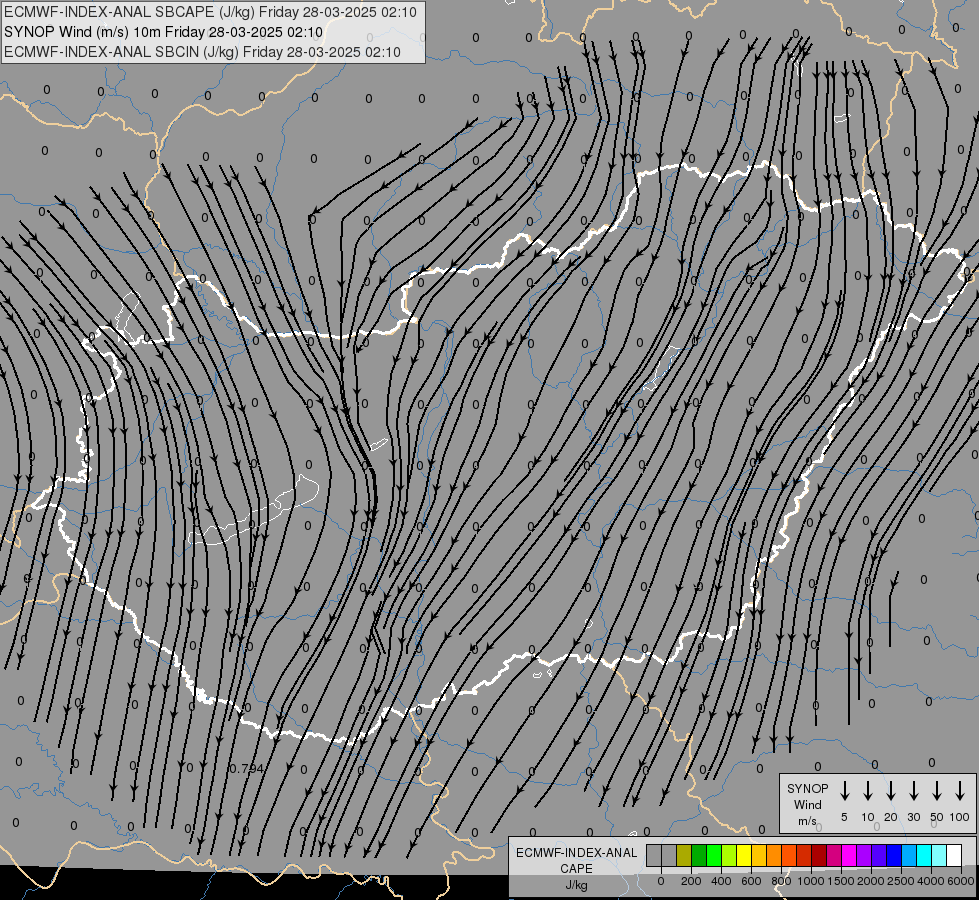The height and width of the screenshot is (900, 979).
Task: Click the SYNOP Wind 10m title line
Action: click(164, 32)
